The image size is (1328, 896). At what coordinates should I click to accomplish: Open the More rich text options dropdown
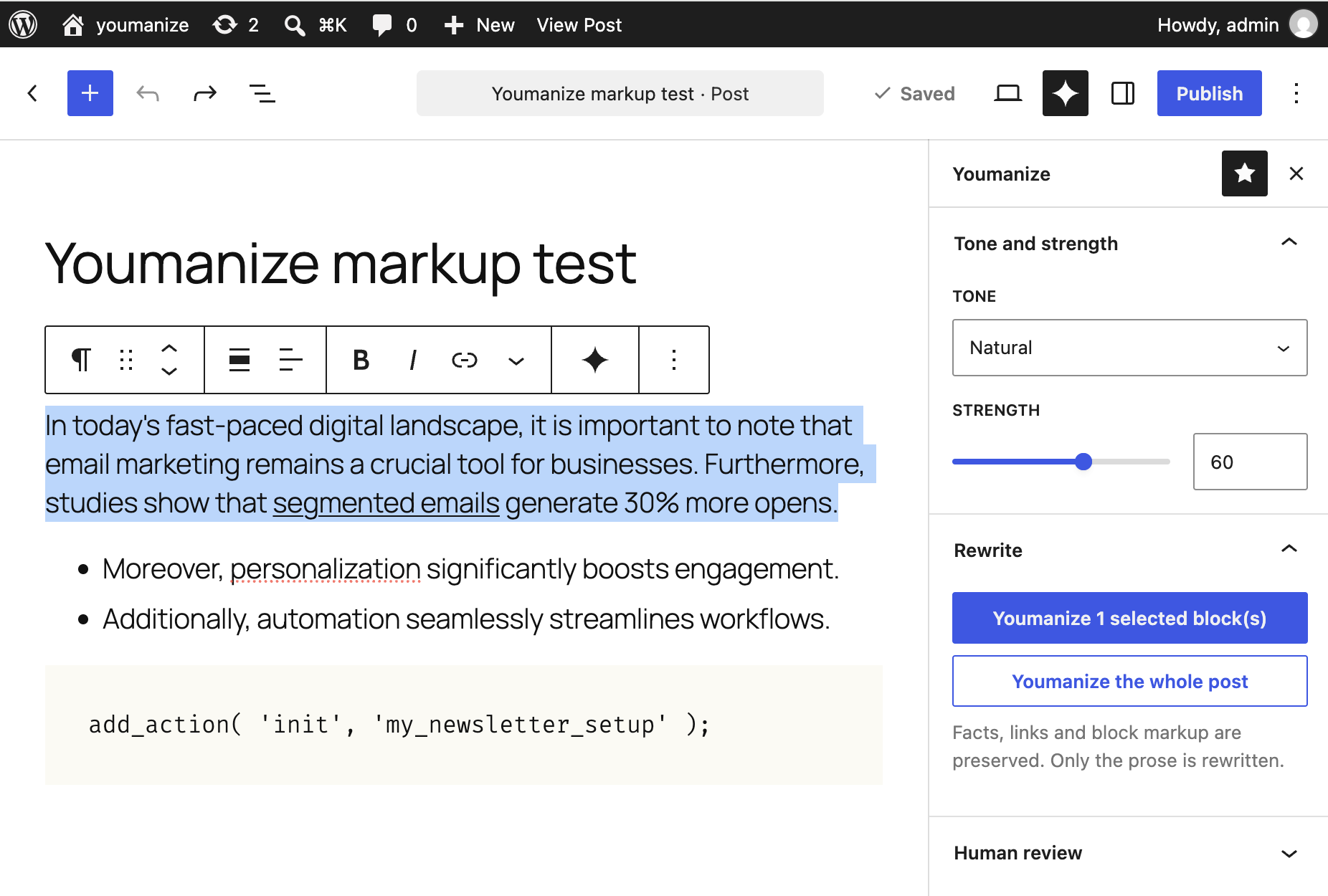tap(516, 360)
